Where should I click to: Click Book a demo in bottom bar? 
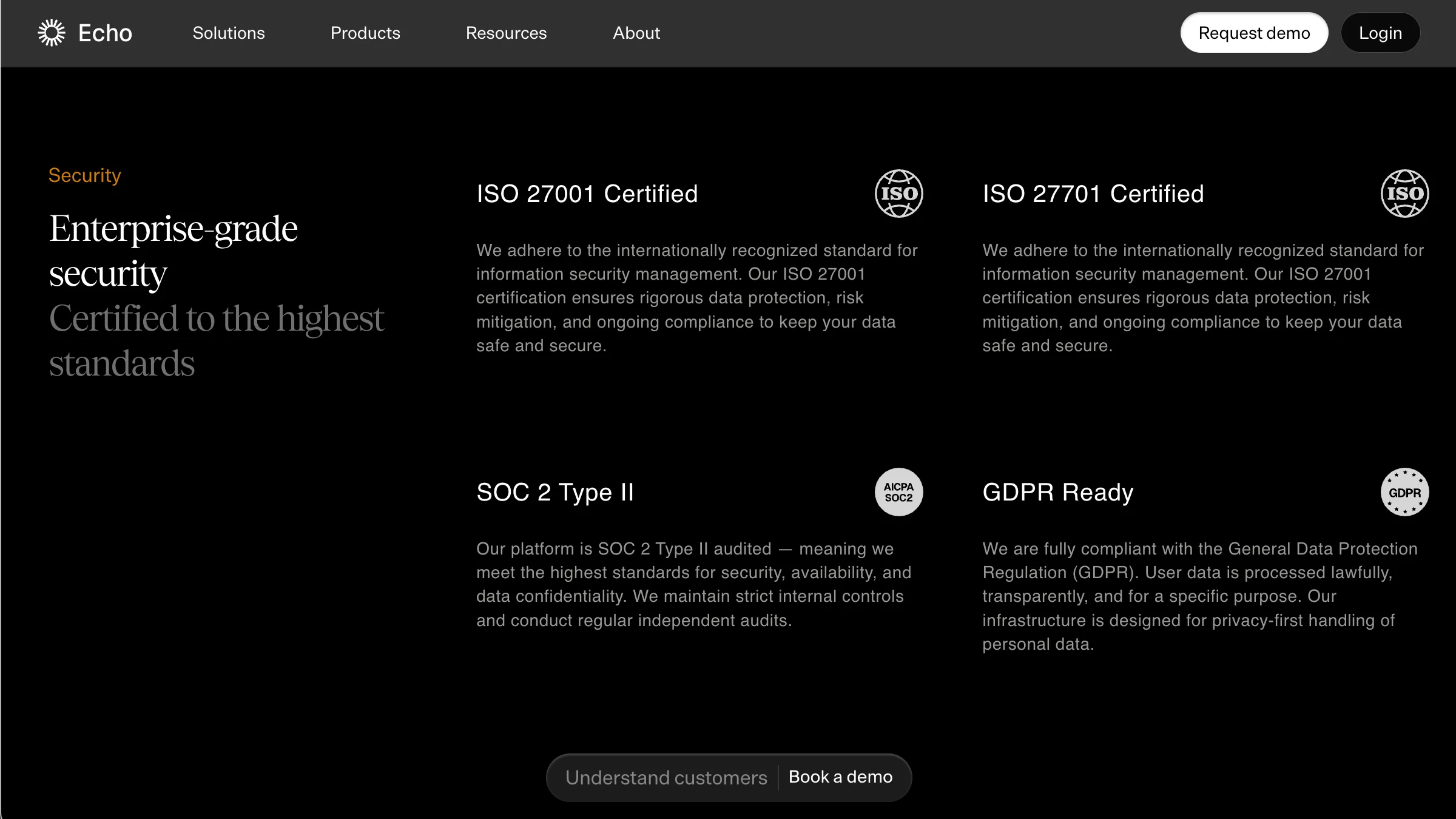pos(840,777)
